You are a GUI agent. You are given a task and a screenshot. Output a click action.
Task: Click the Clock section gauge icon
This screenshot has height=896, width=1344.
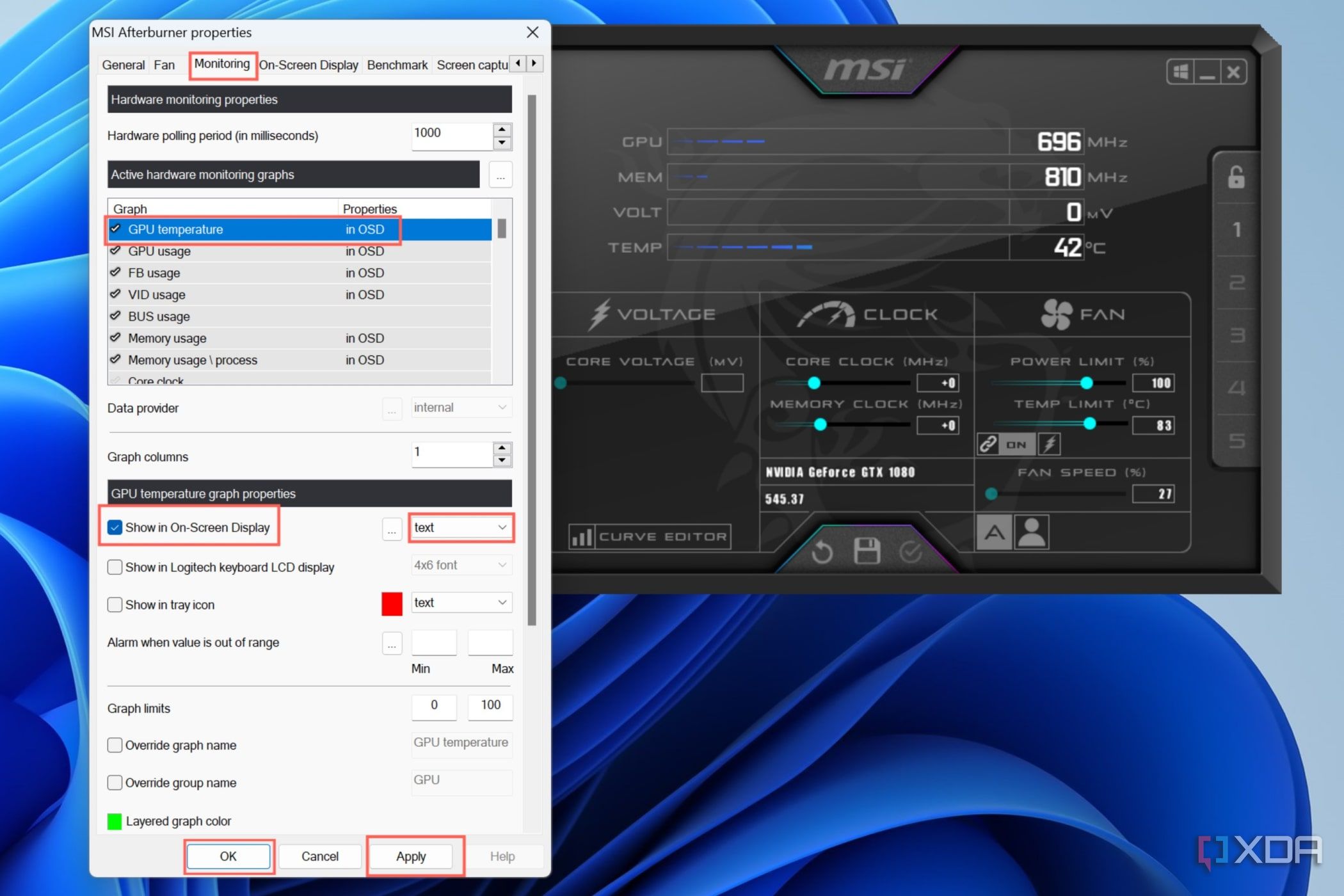coord(826,314)
